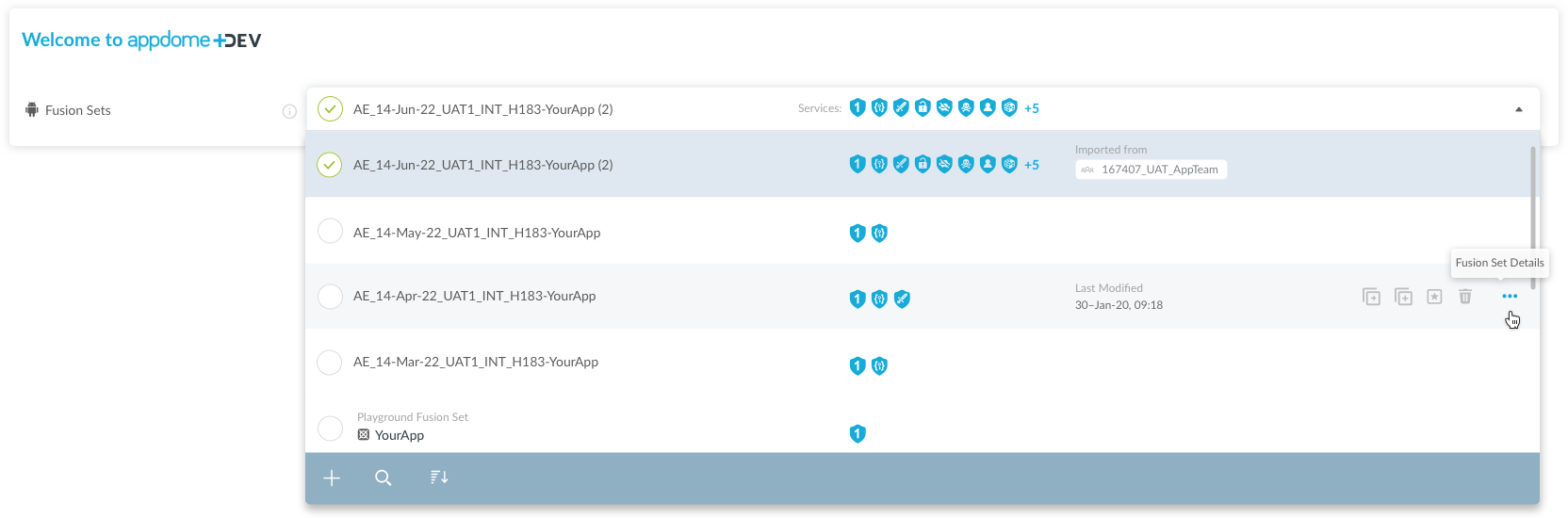Collapse the Fusion Sets dropdown with the arrow

pos(1519,109)
